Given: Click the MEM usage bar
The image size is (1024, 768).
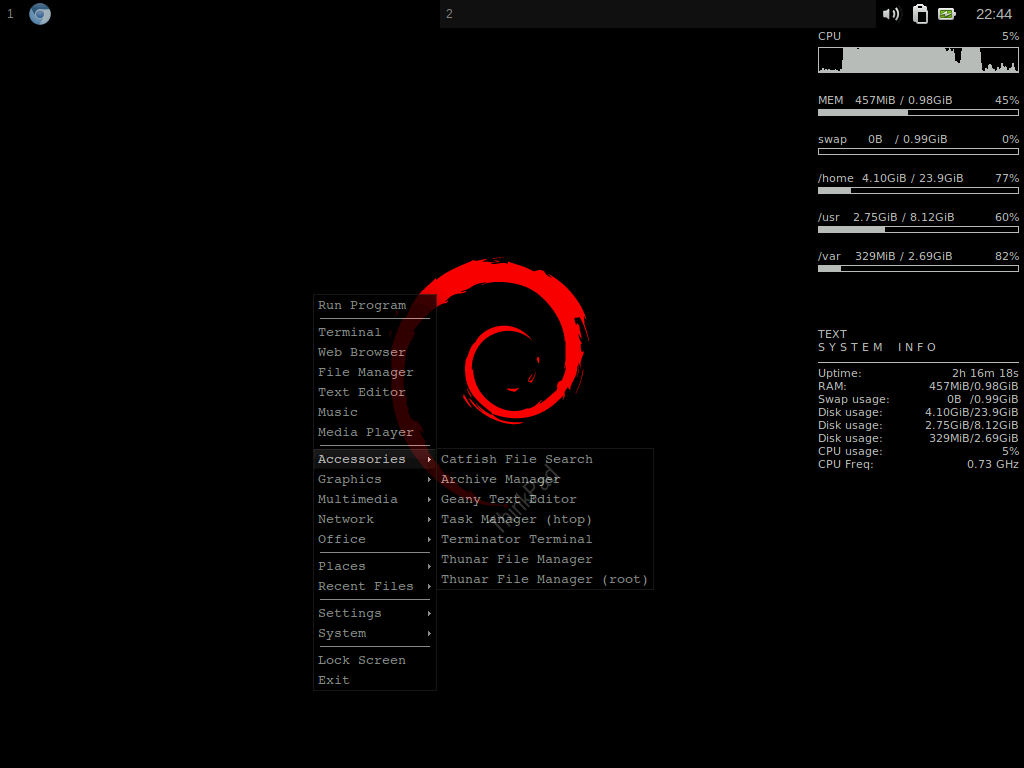Looking at the screenshot, I should tap(918, 113).
